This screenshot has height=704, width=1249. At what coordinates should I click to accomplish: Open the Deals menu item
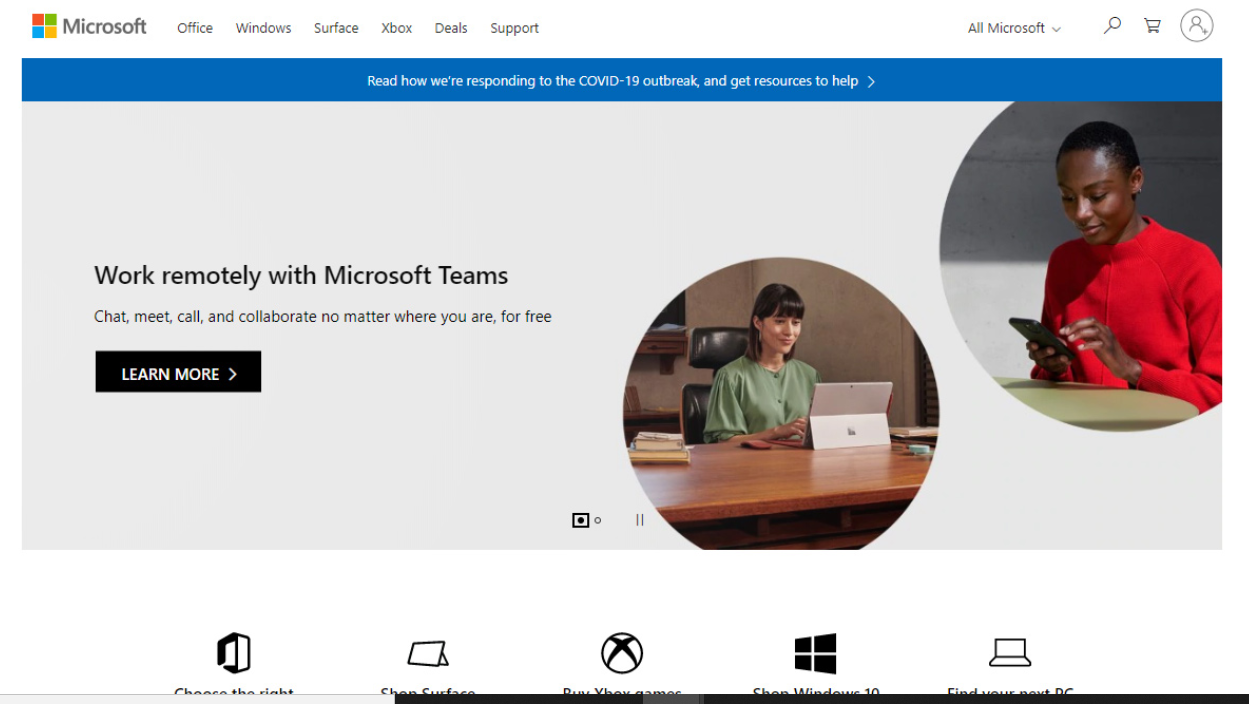[x=451, y=28]
